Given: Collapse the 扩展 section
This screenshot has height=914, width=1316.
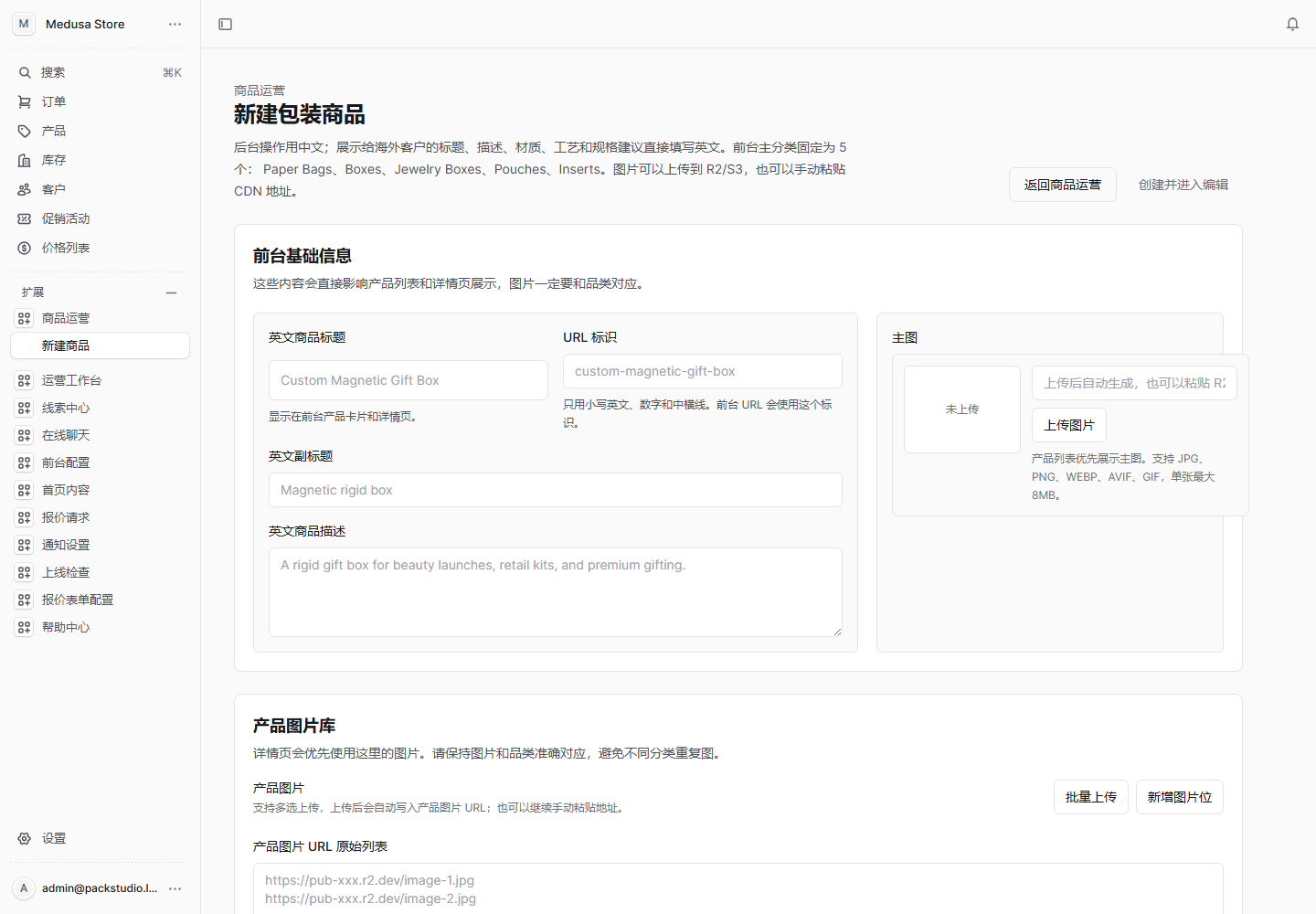Looking at the screenshot, I should (x=171, y=292).
